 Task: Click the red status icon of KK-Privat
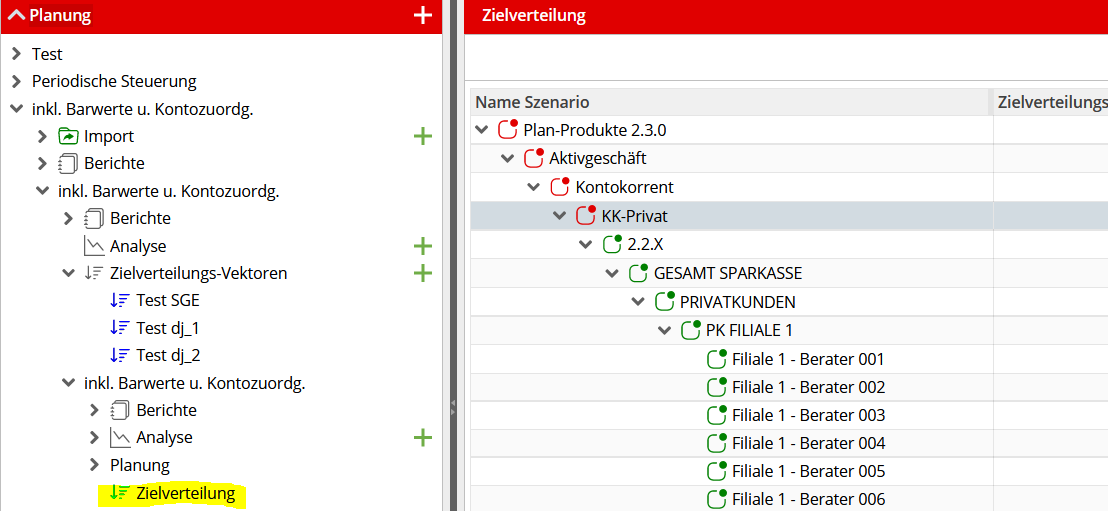tap(587, 216)
